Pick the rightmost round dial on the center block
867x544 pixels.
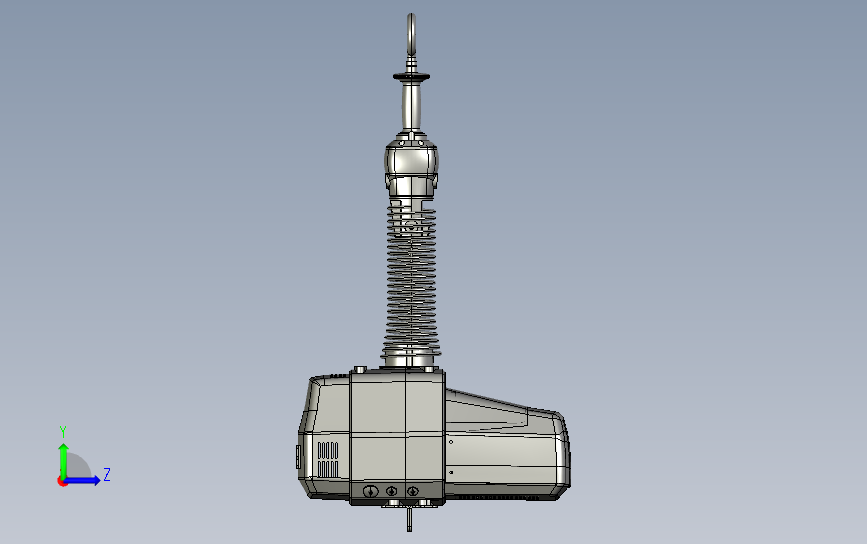[412, 491]
